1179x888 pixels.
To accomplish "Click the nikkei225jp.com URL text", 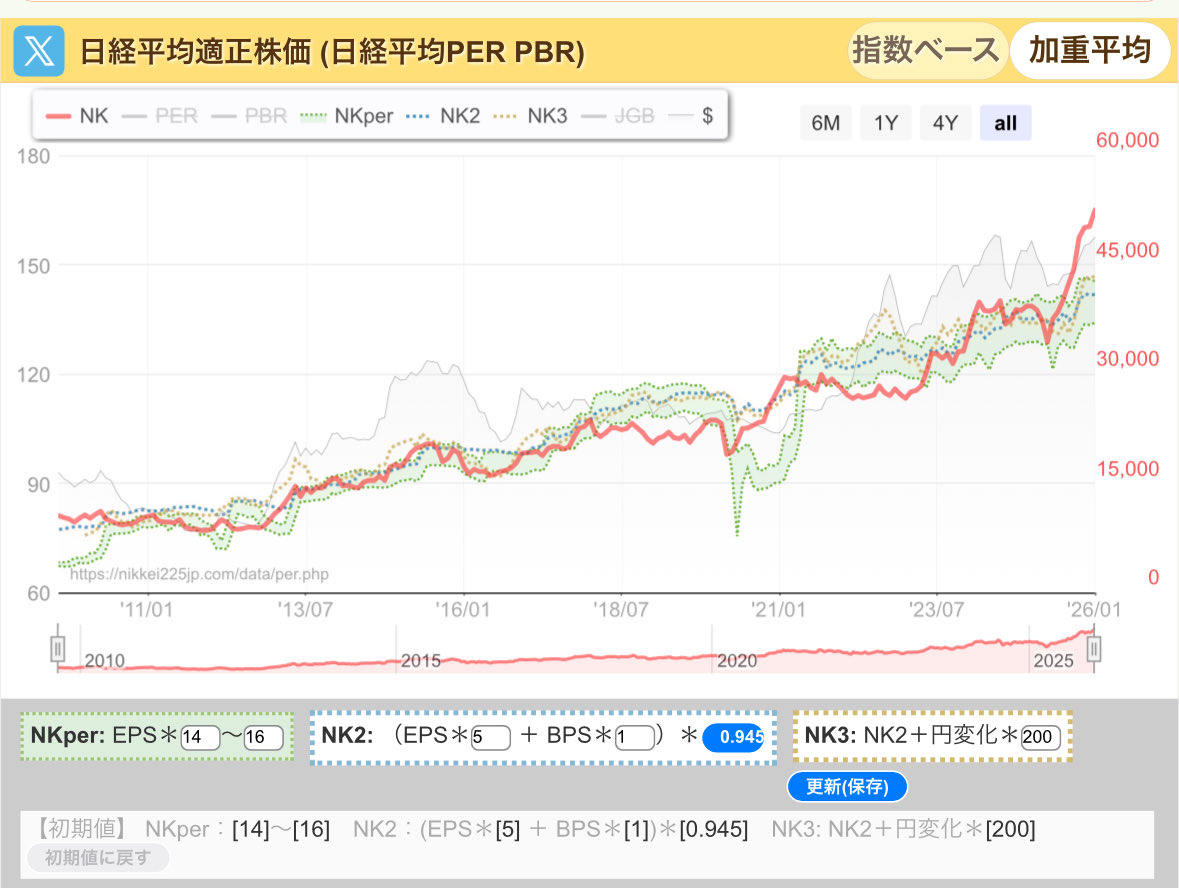I will click(199, 574).
